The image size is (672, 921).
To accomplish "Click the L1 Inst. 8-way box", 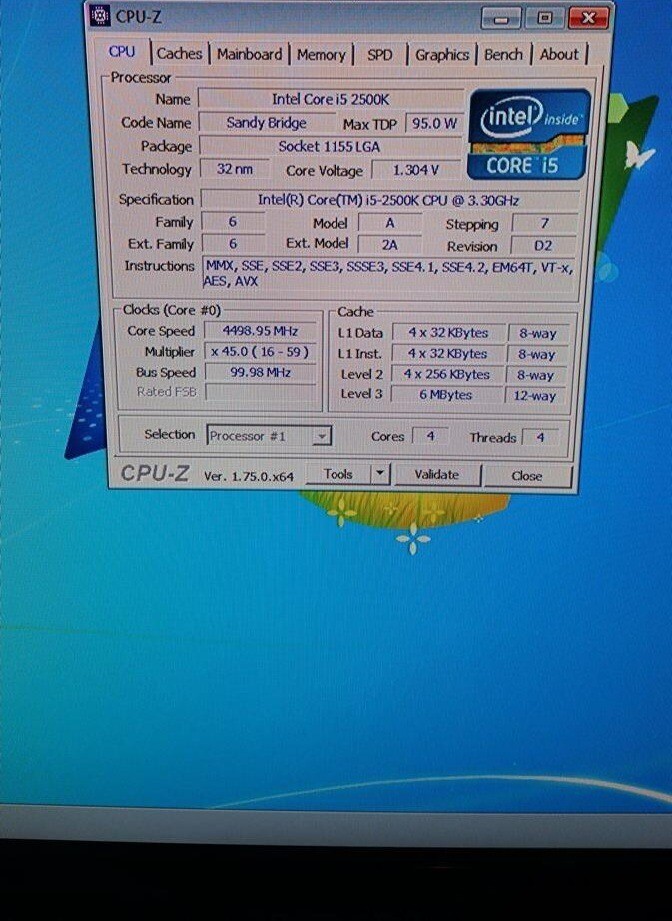I will click(x=537, y=355).
